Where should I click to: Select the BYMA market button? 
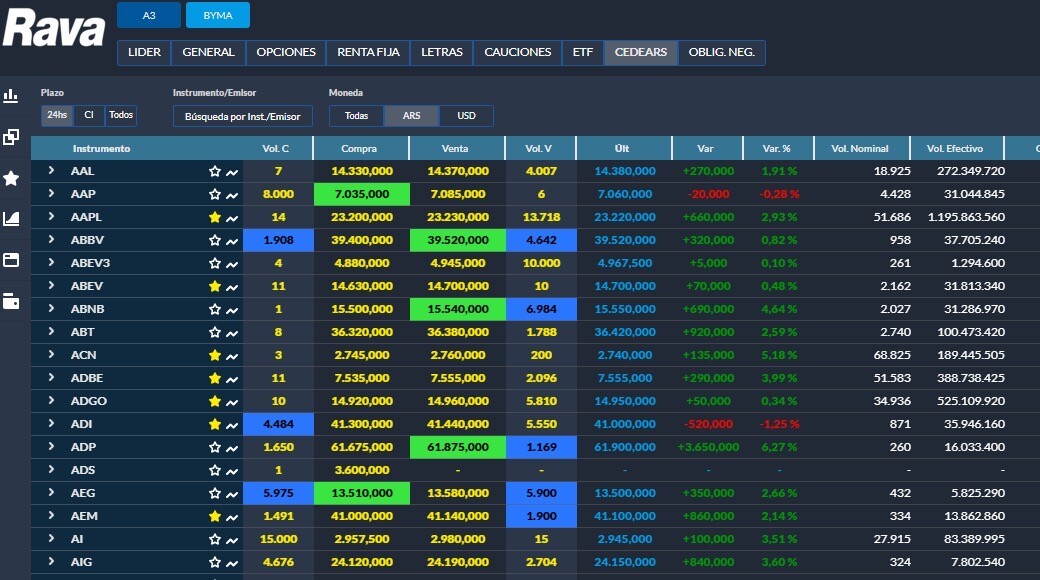click(x=218, y=15)
